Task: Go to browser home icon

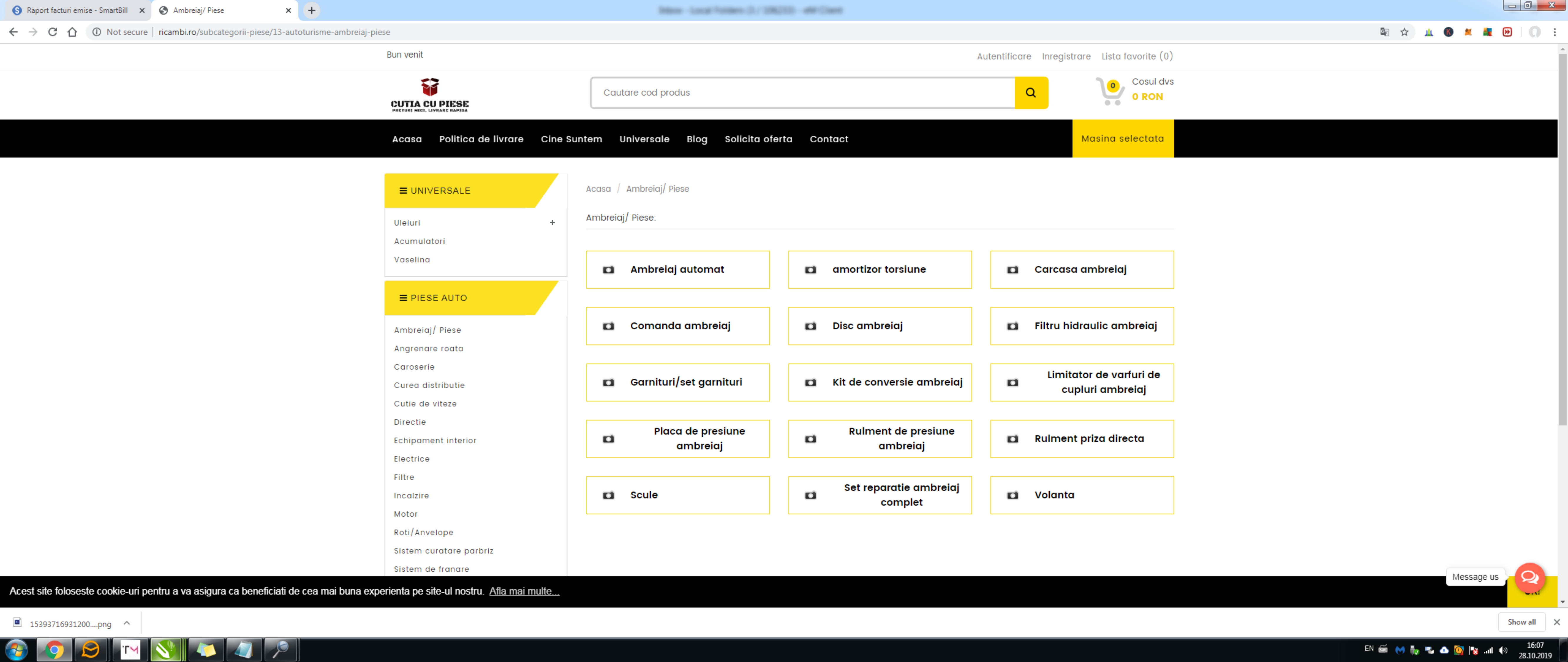Action: click(72, 32)
